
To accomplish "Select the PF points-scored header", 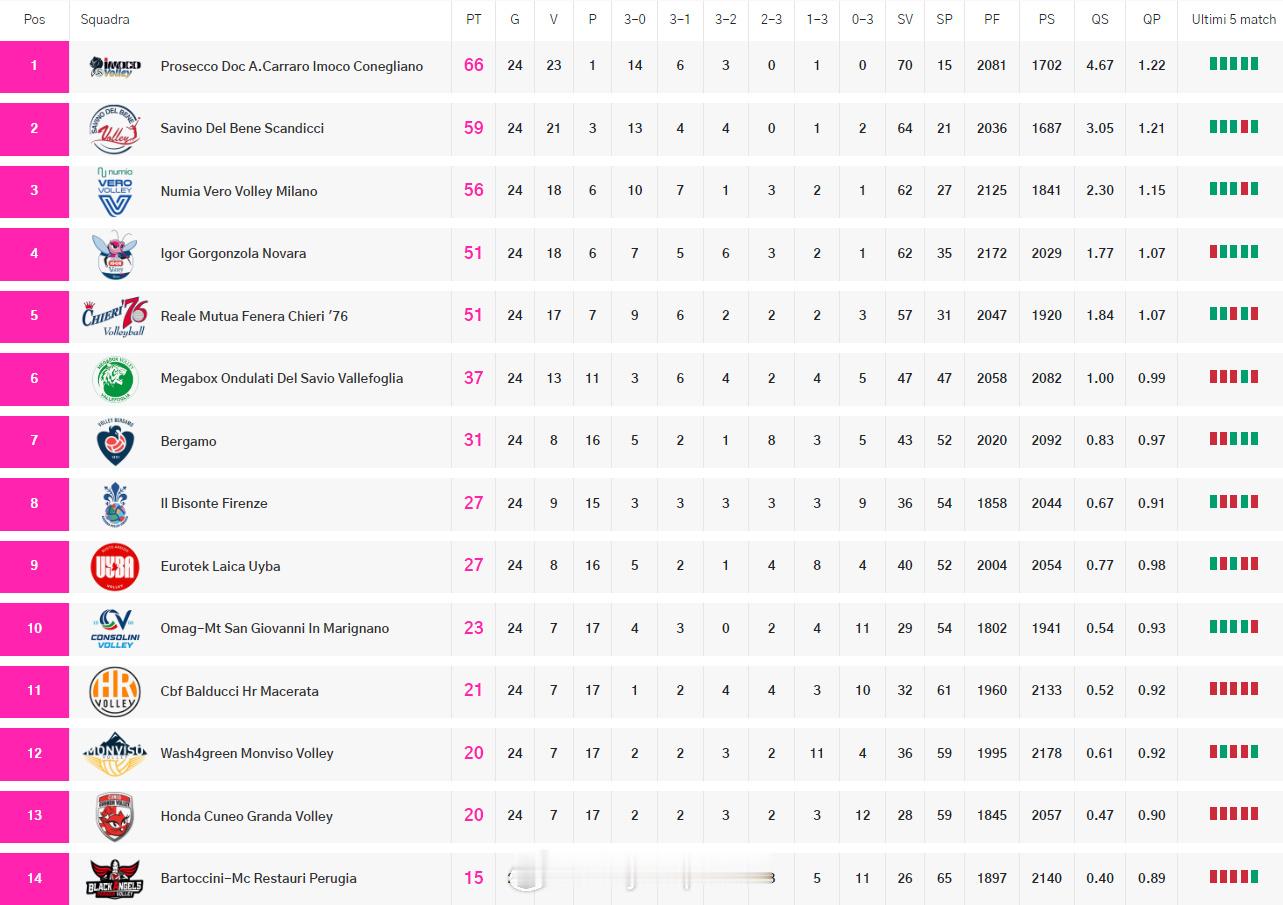I will [992, 19].
